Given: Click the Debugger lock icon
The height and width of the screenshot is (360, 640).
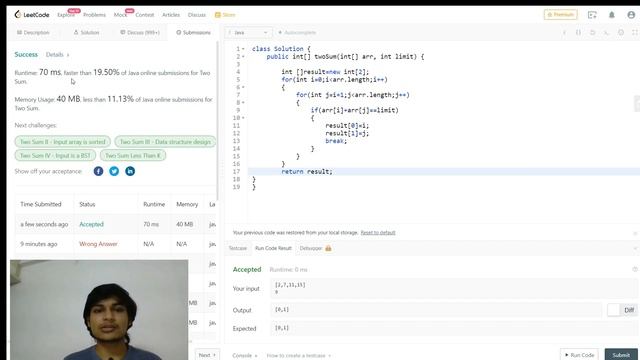Looking at the screenshot, I should pyautogui.click(x=328, y=248).
